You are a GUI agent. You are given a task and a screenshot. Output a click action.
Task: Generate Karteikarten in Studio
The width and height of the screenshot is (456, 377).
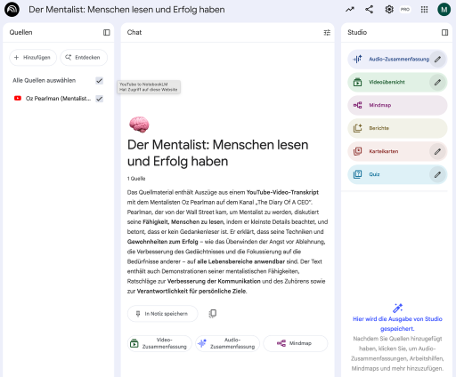(397, 151)
